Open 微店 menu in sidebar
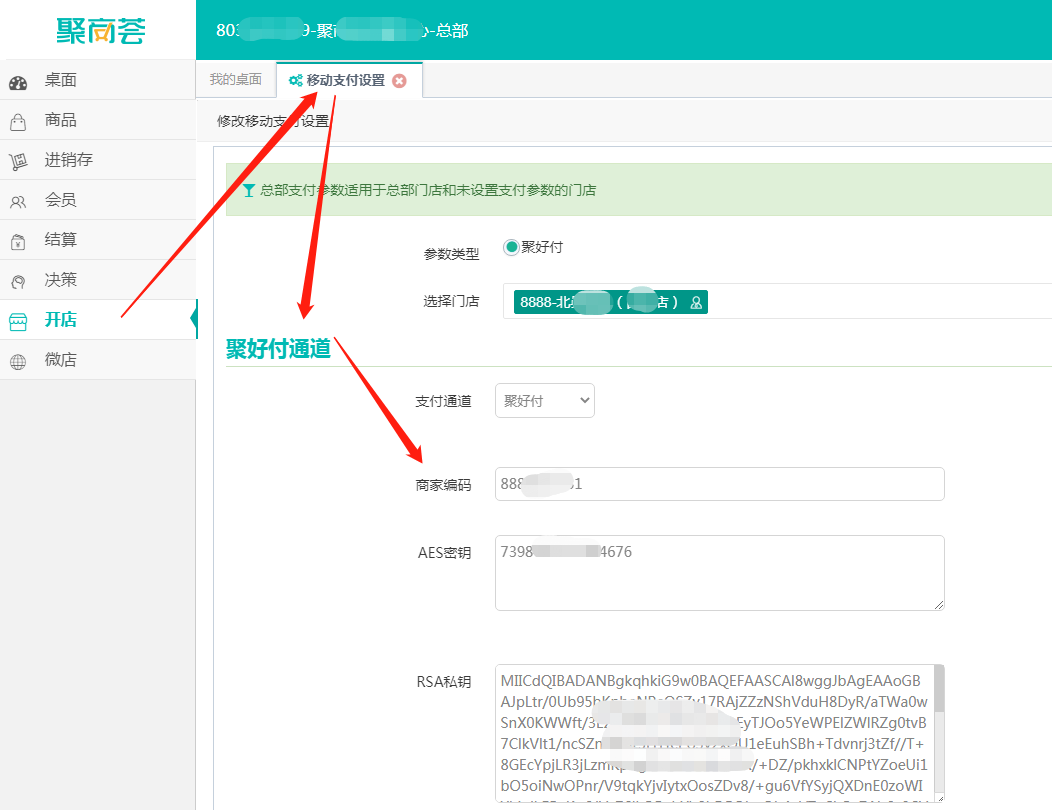Viewport: 1052px width, 810px height. (x=98, y=360)
